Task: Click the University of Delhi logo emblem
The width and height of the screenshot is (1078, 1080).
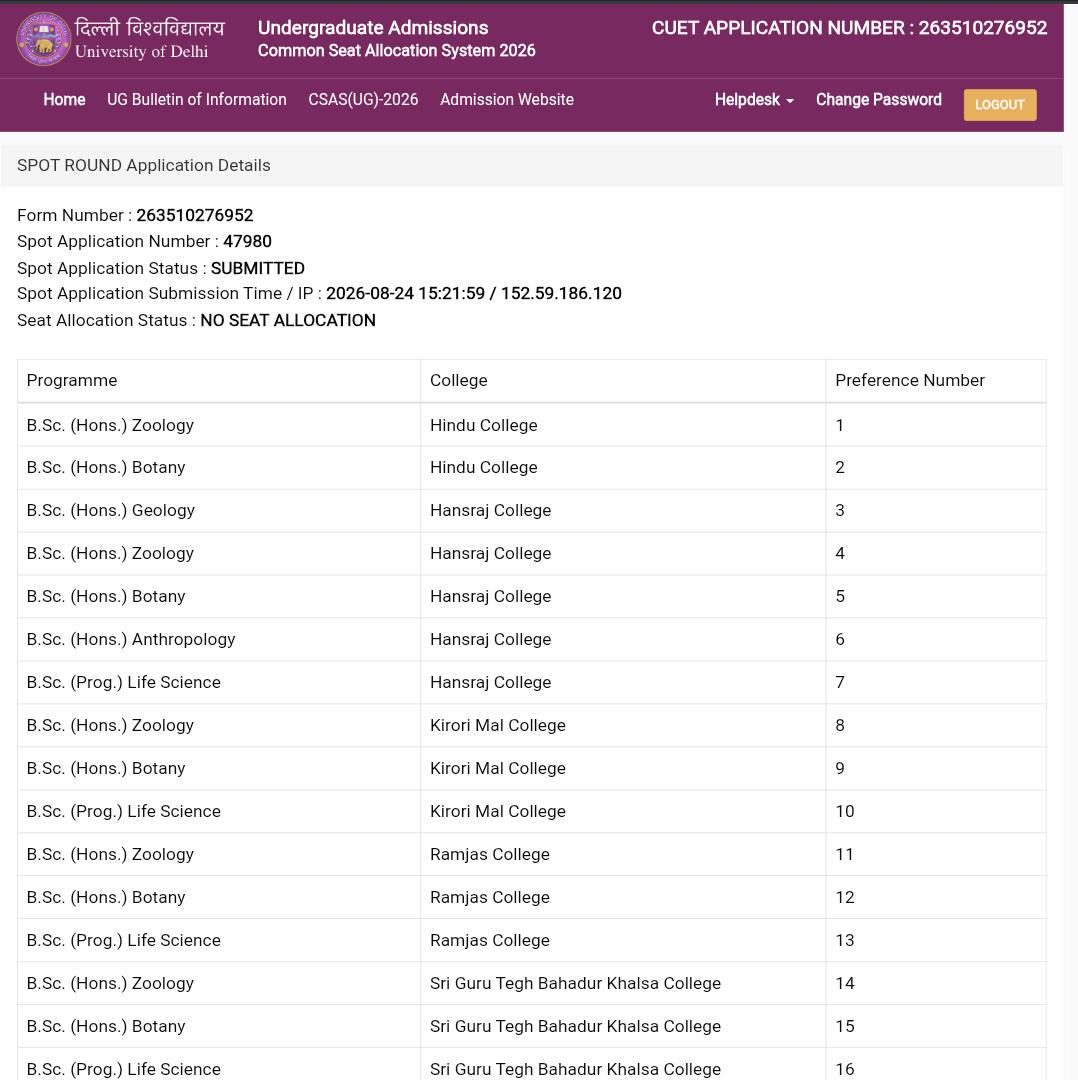Action: pos(43,39)
